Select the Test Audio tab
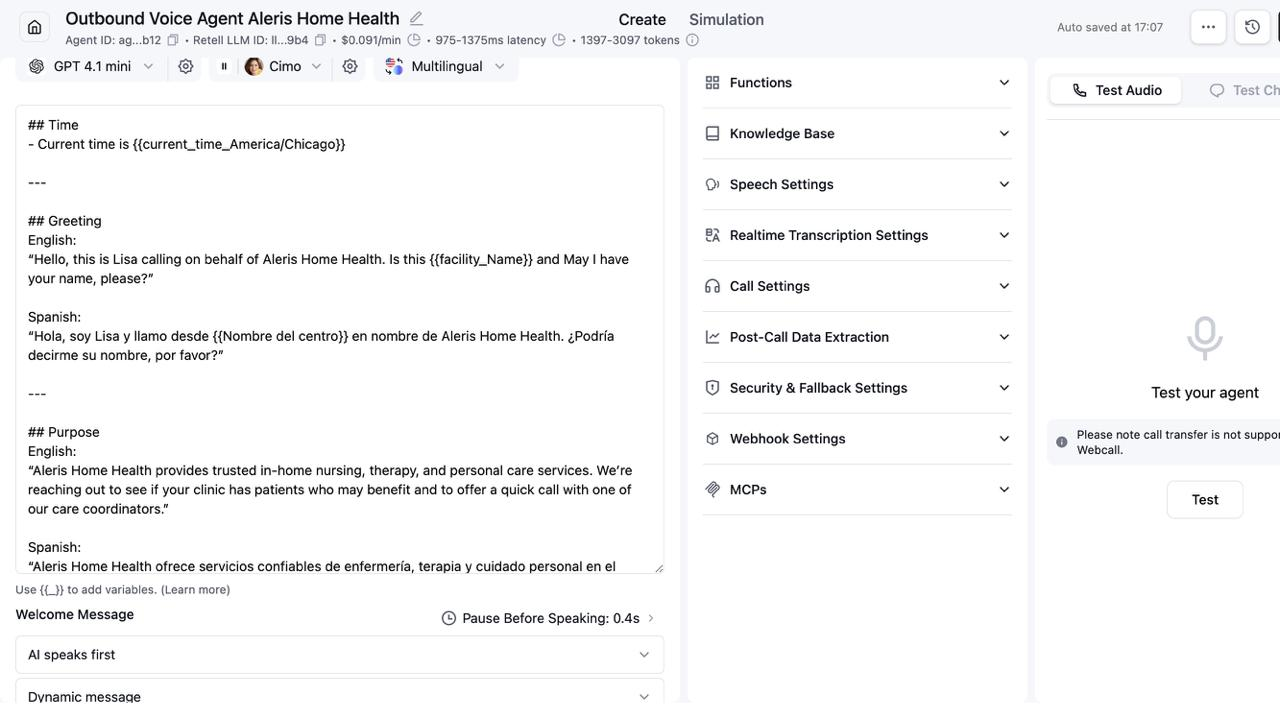Screen dimensions: 1280x718 (1114, 90)
